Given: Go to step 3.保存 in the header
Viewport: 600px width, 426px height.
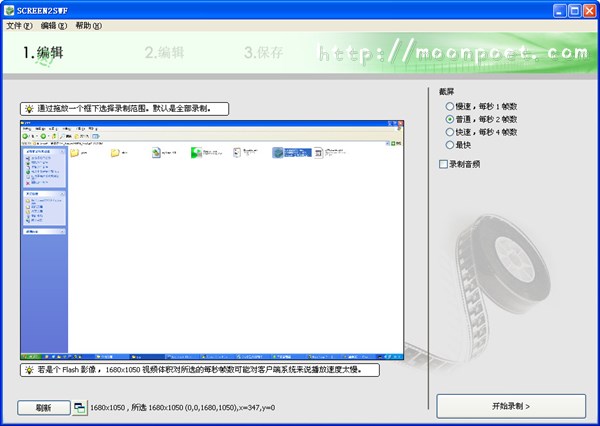Looking at the screenshot, I should [x=263, y=52].
